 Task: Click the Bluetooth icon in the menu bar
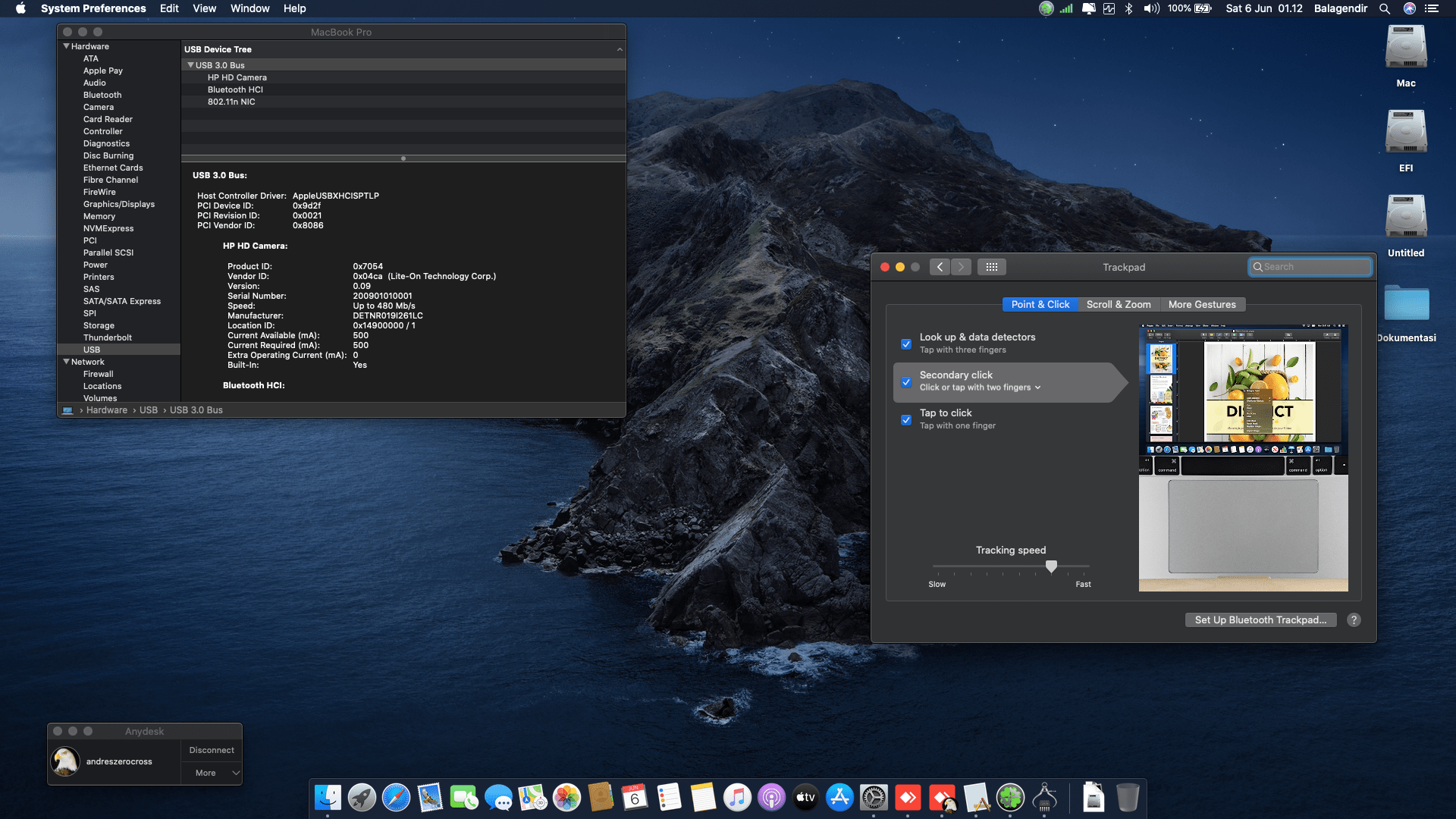coord(1128,8)
